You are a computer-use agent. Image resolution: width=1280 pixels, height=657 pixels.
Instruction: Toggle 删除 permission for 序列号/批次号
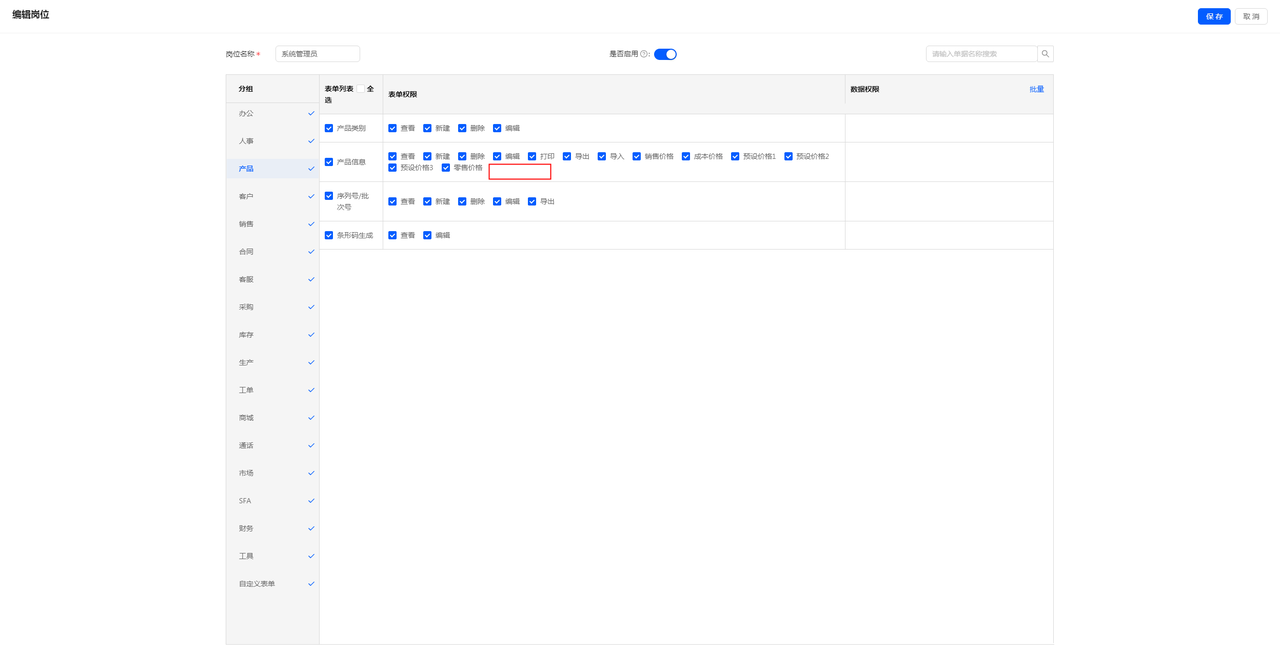click(x=462, y=201)
